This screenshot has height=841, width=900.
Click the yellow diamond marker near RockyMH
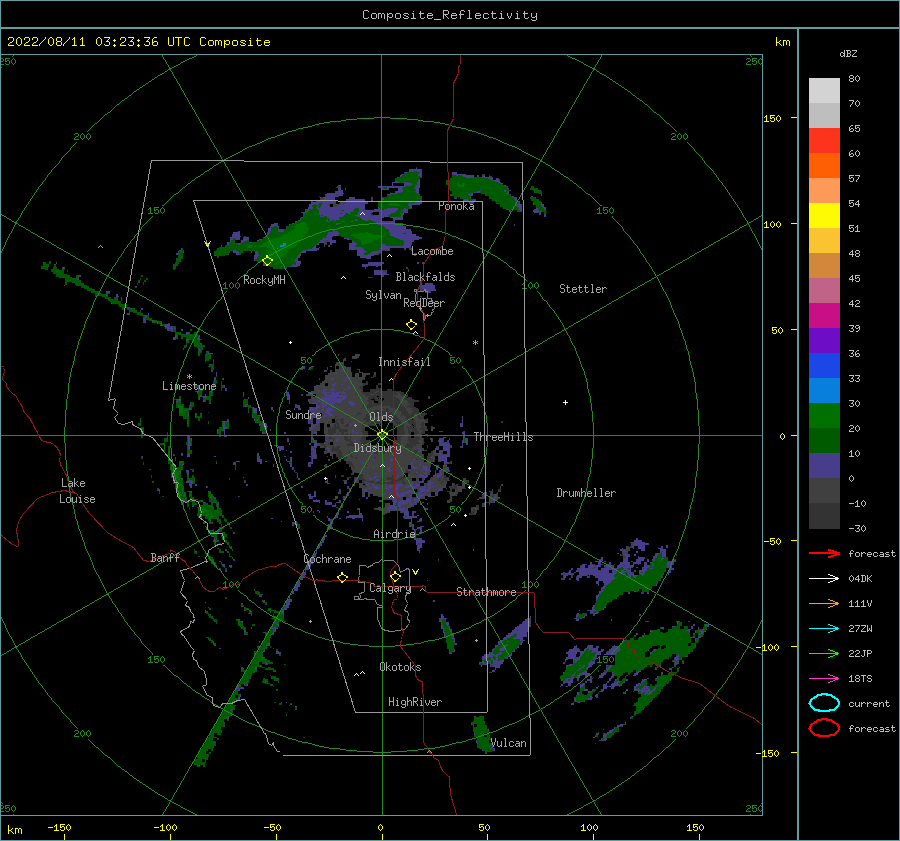pos(267,261)
